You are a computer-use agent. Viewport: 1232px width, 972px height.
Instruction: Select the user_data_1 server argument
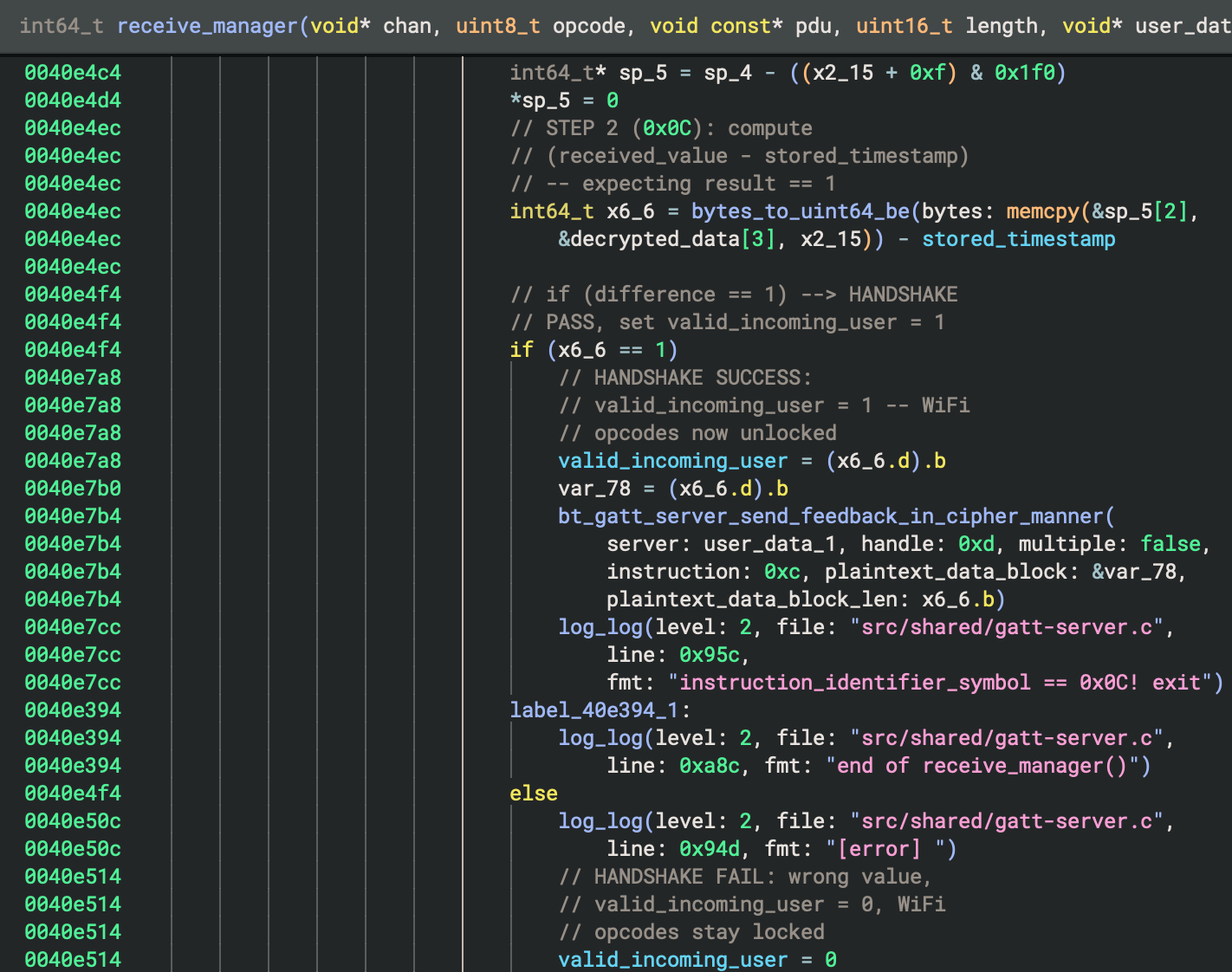click(x=770, y=544)
